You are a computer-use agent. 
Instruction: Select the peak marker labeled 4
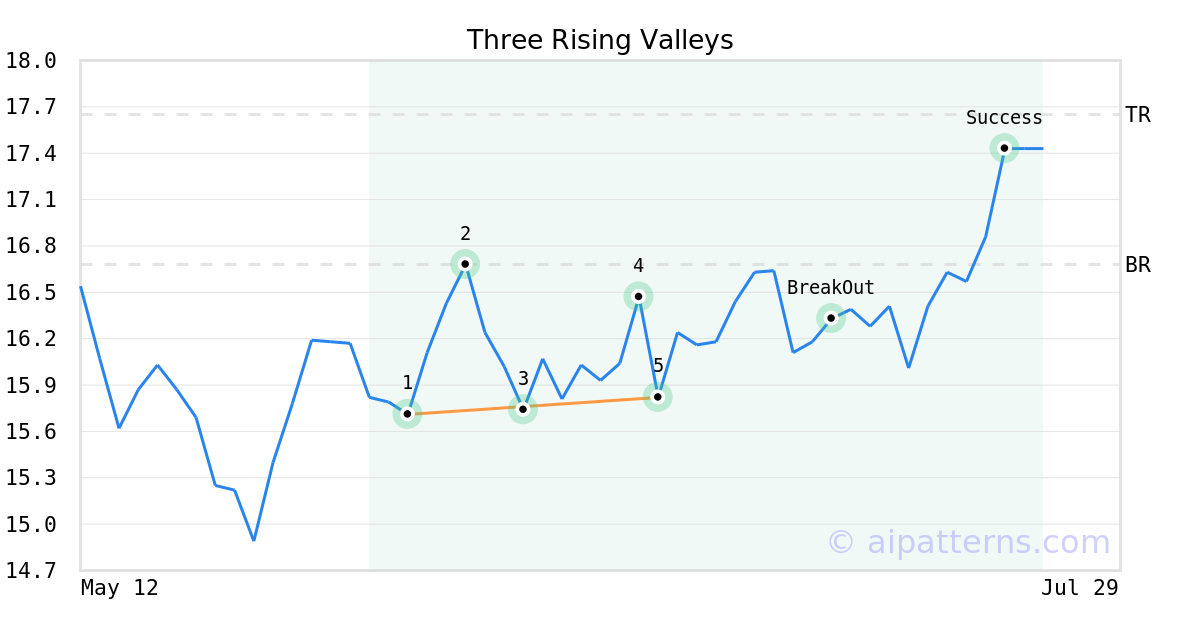pos(638,296)
